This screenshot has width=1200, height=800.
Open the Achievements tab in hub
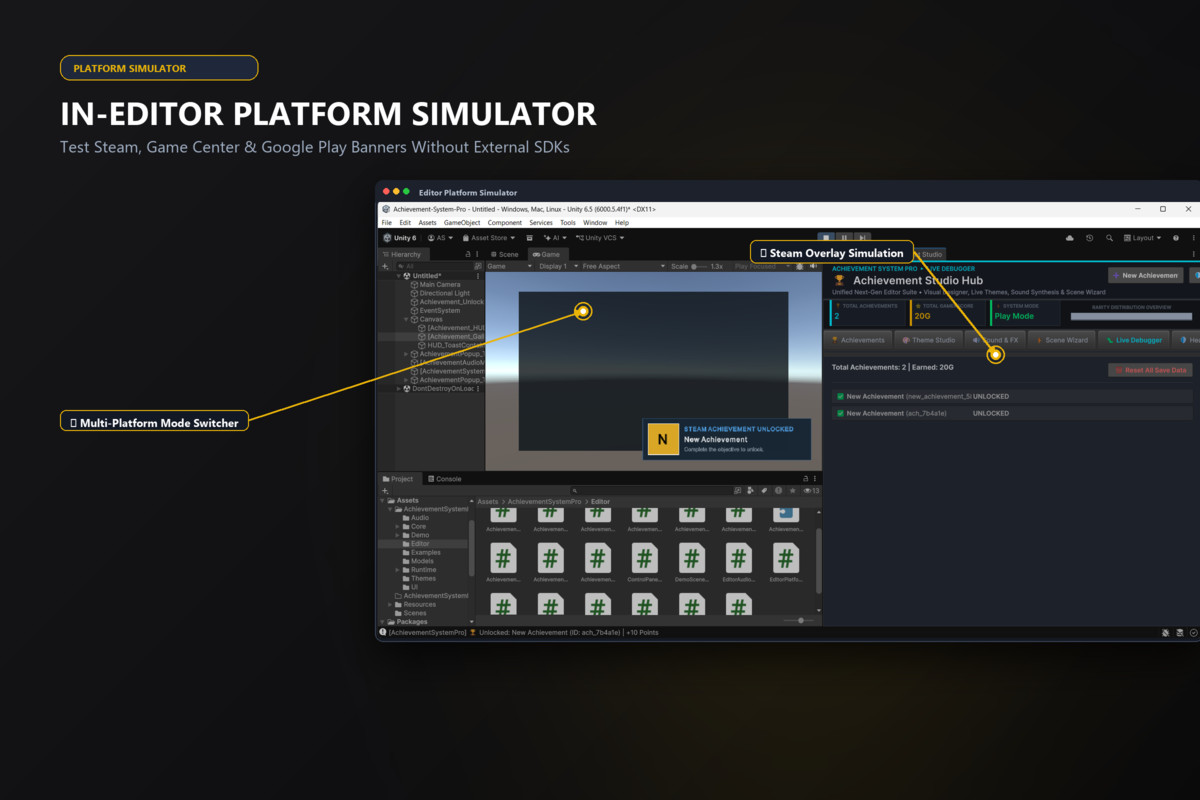(859, 340)
